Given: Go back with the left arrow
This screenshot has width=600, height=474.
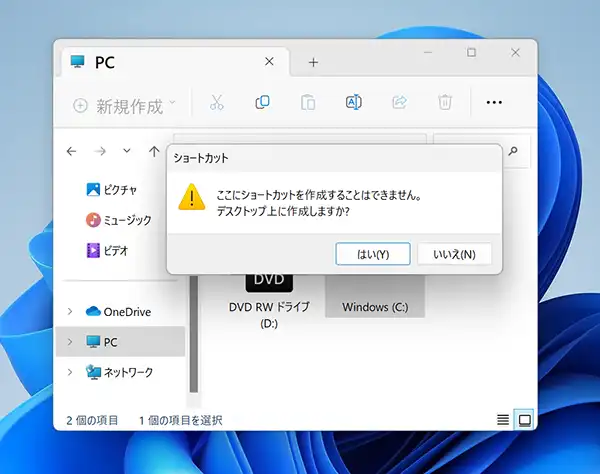Looking at the screenshot, I should pos(71,151).
